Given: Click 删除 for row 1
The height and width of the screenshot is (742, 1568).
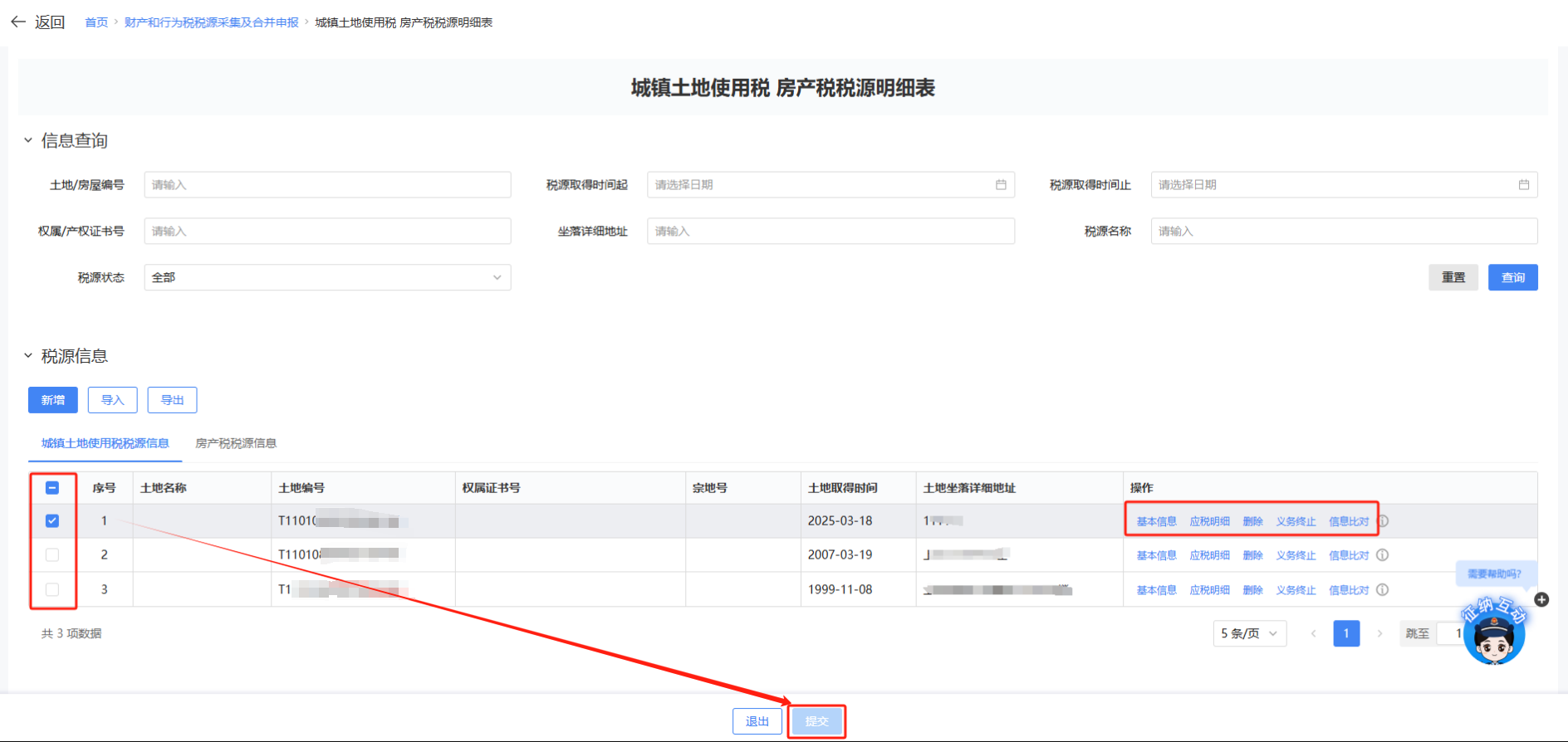Looking at the screenshot, I should tap(1253, 521).
